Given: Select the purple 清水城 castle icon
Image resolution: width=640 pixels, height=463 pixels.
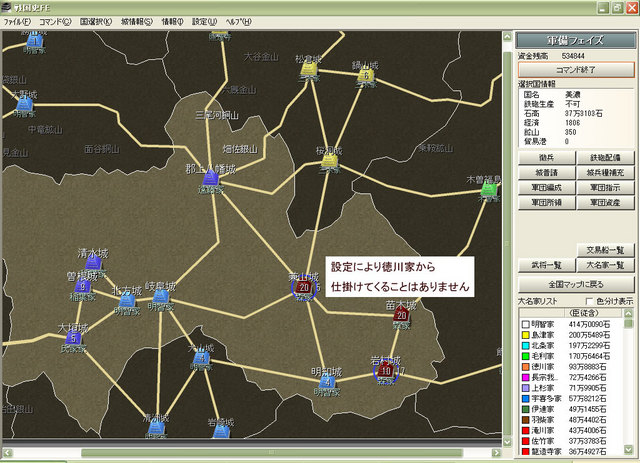Looking at the screenshot, I should [94, 263].
